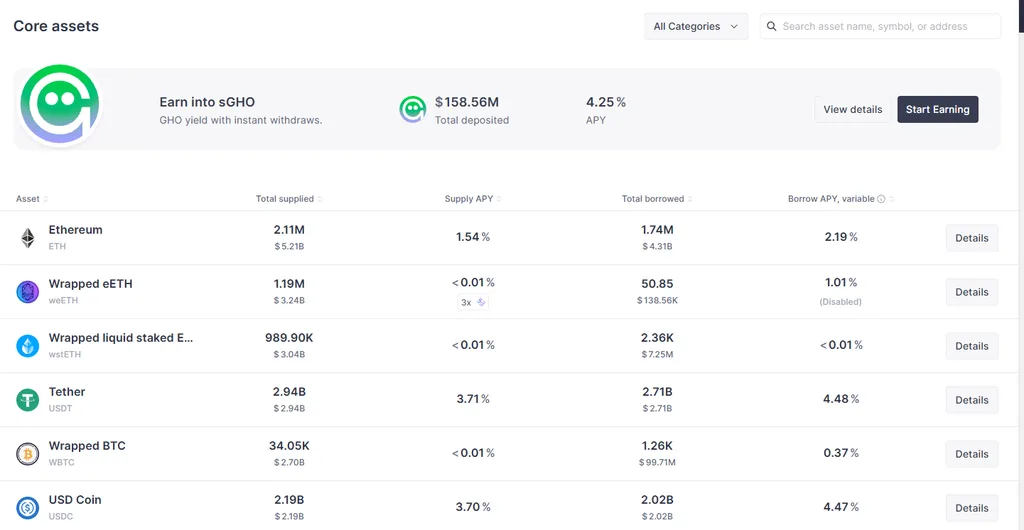
Task: Sort by Asset column sort arrows
Action: click(46, 199)
